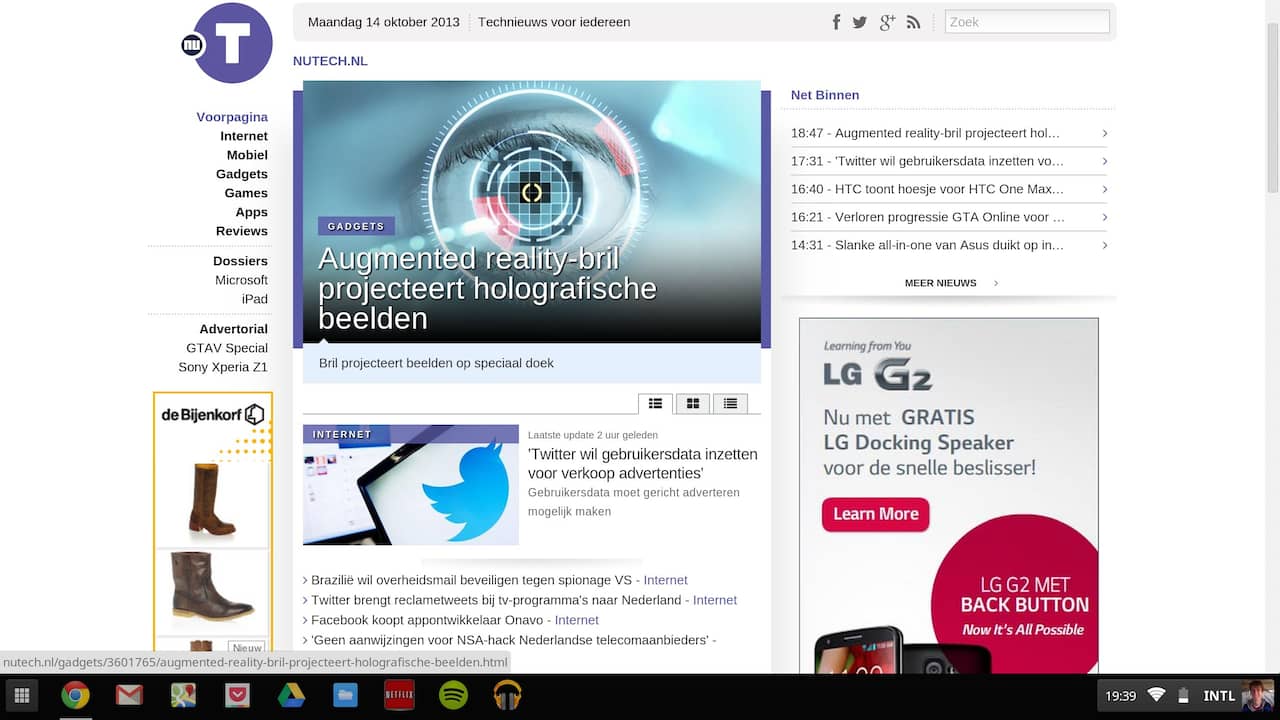Viewport: 1280px width, 720px height.
Task: Open the Apps section in sidebar
Action: (252, 212)
